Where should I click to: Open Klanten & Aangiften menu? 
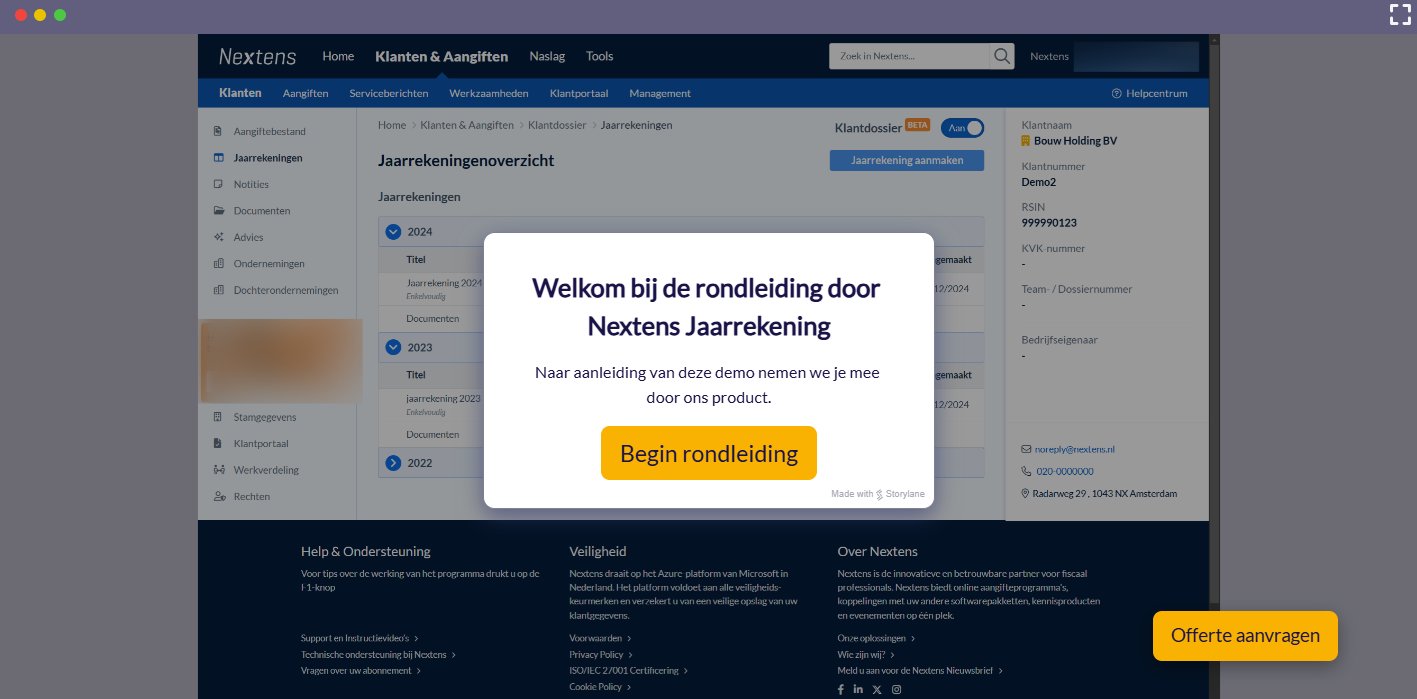[441, 56]
